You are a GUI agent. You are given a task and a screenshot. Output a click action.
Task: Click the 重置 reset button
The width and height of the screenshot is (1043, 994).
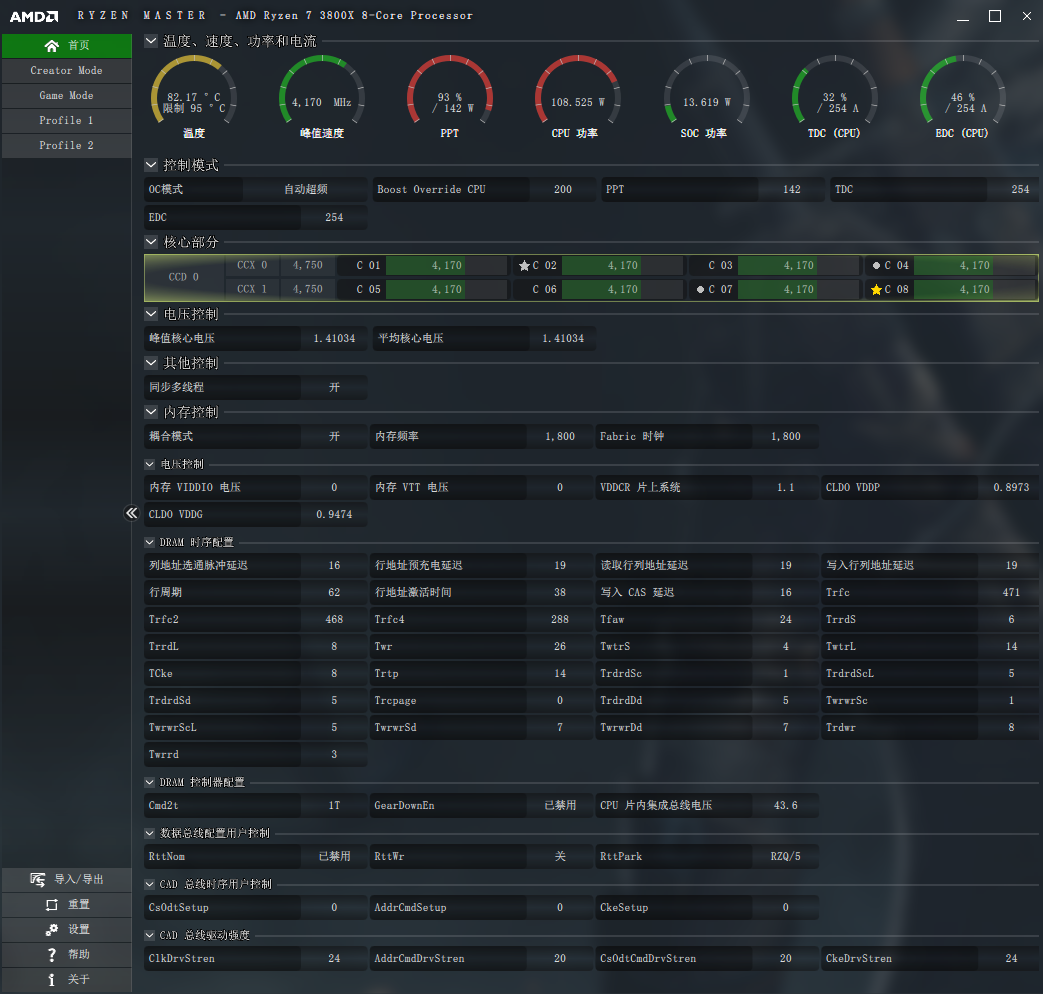(67, 905)
